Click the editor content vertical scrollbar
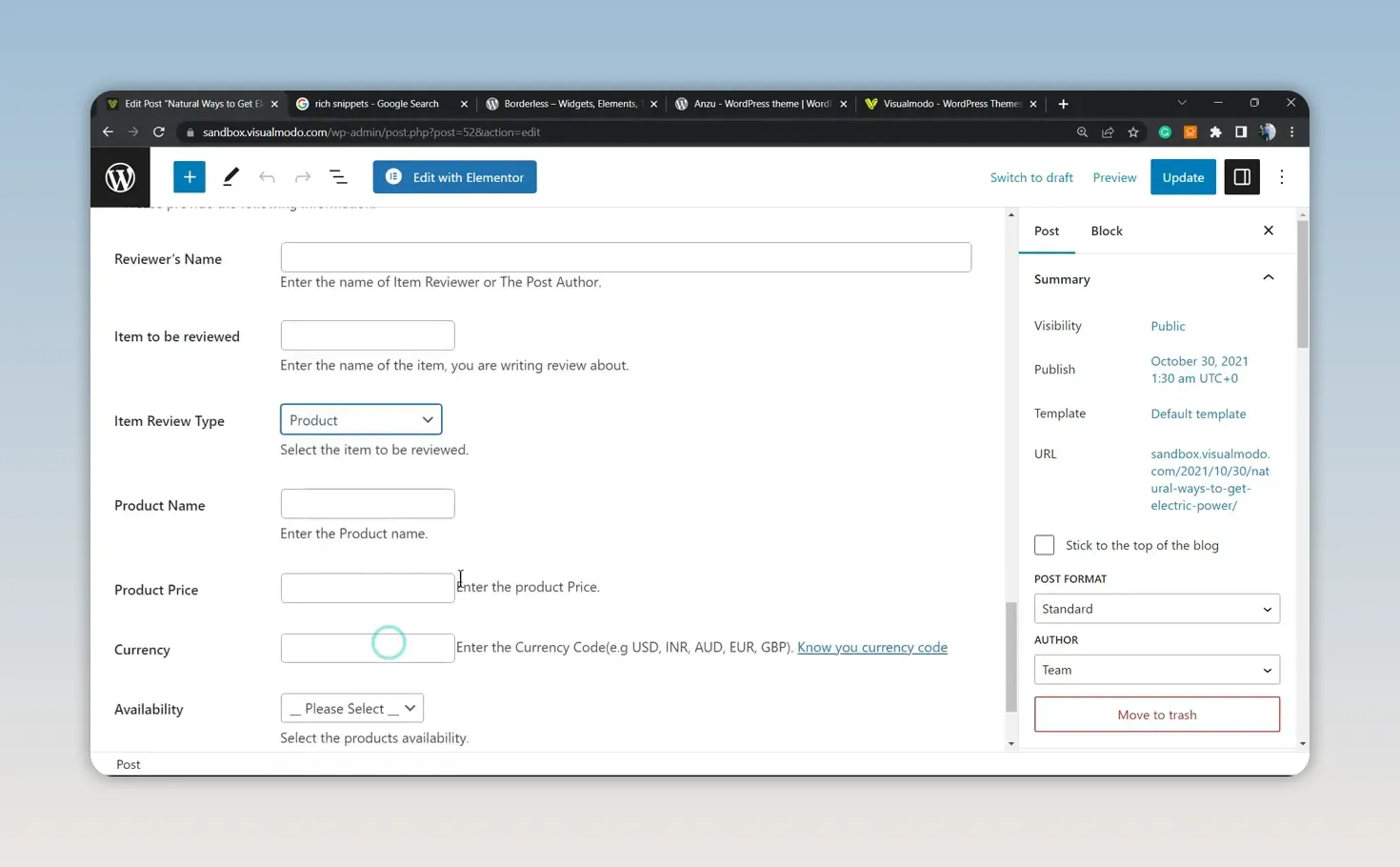 point(1011,657)
